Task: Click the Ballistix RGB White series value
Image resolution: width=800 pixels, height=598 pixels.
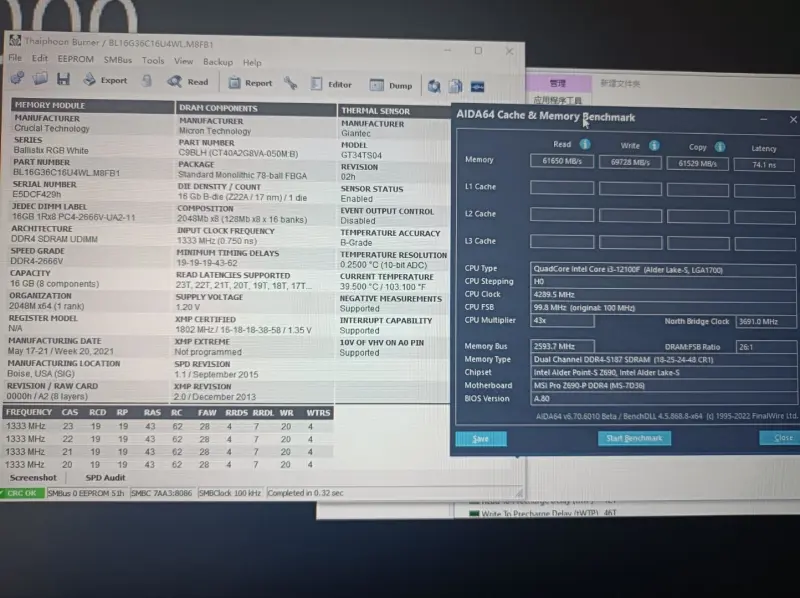Action: pos(51,151)
